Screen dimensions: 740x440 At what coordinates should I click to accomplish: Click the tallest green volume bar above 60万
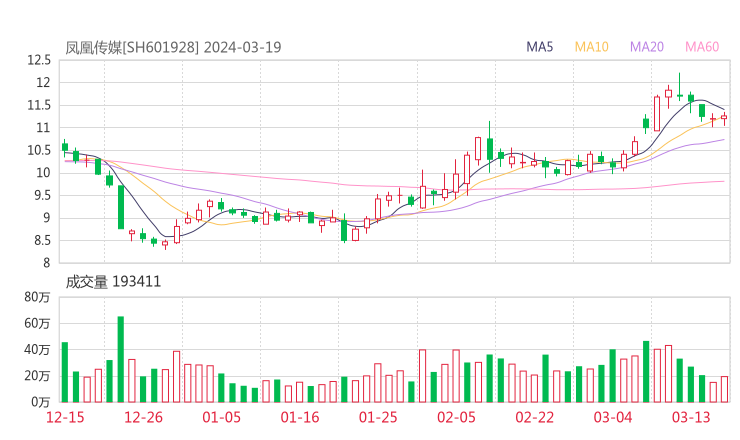[121, 359]
